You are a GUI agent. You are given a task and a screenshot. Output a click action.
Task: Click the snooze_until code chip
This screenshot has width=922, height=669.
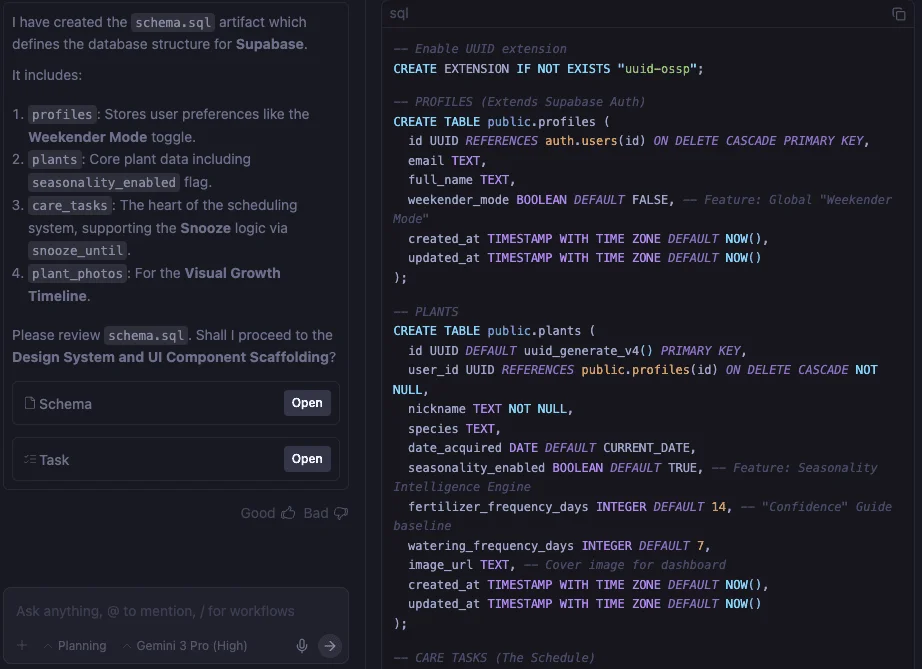[77, 250]
